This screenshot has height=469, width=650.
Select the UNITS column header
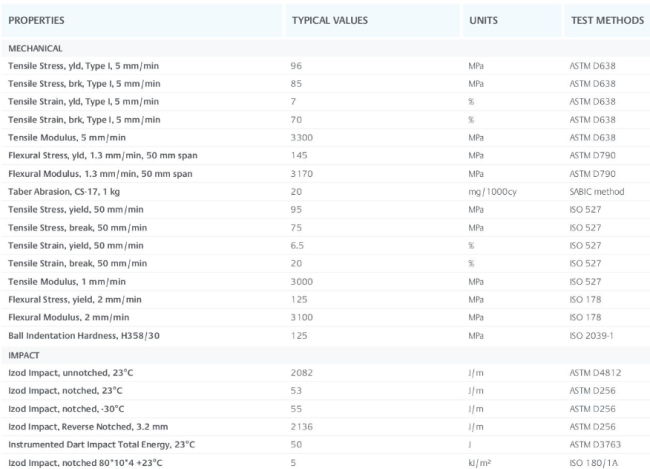click(x=483, y=20)
